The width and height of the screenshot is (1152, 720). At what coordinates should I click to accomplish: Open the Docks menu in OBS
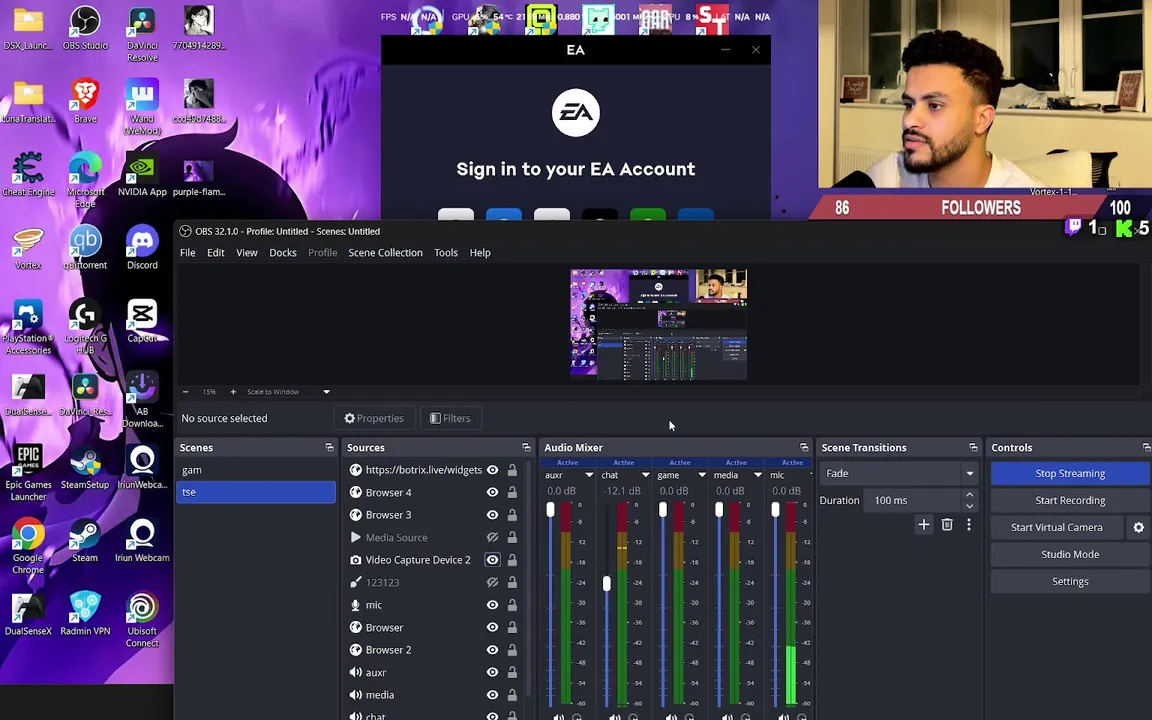click(x=283, y=253)
